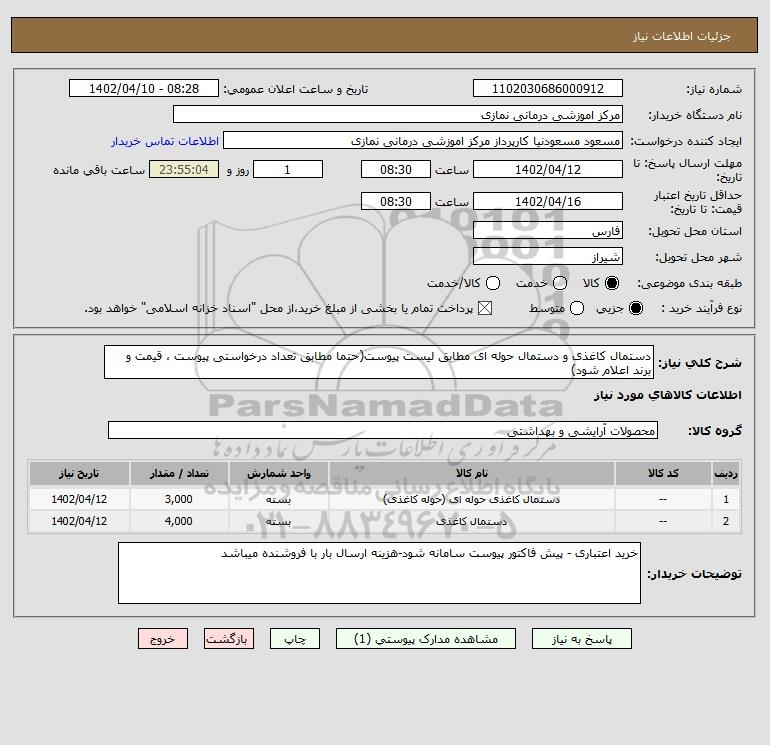
Task: Click the پاسخ به نیاز button
Action: pos(582,639)
